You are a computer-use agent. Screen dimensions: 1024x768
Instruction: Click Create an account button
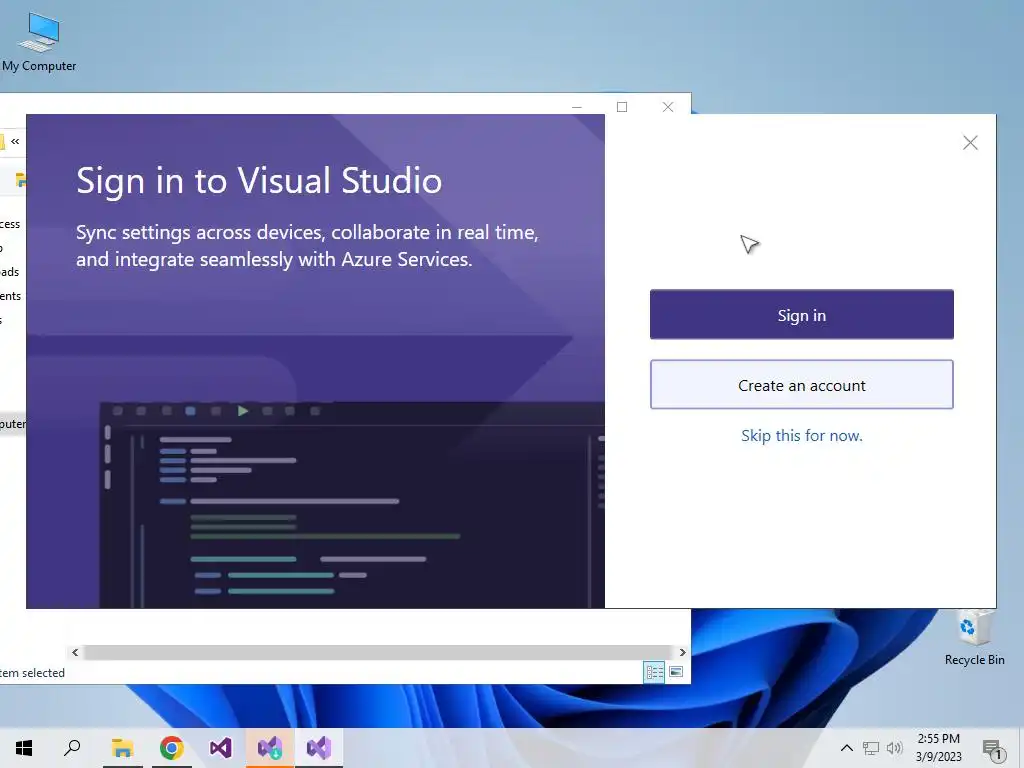coord(801,385)
